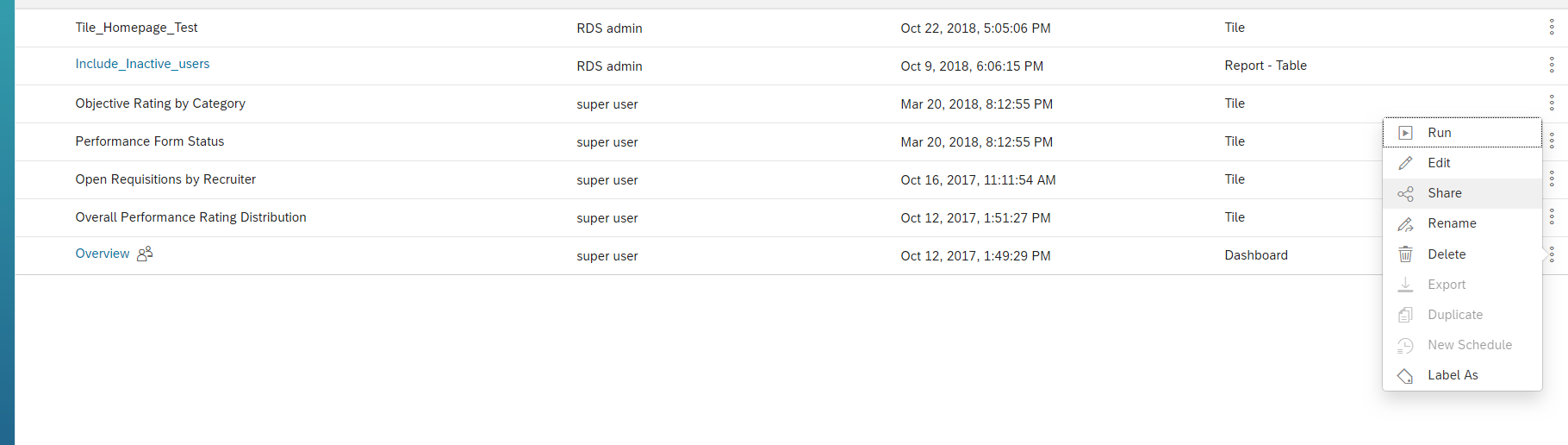Open actions menu for Tile_Homepage_Test row
Image resolution: width=1568 pixels, height=445 pixels.
[1552, 28]
